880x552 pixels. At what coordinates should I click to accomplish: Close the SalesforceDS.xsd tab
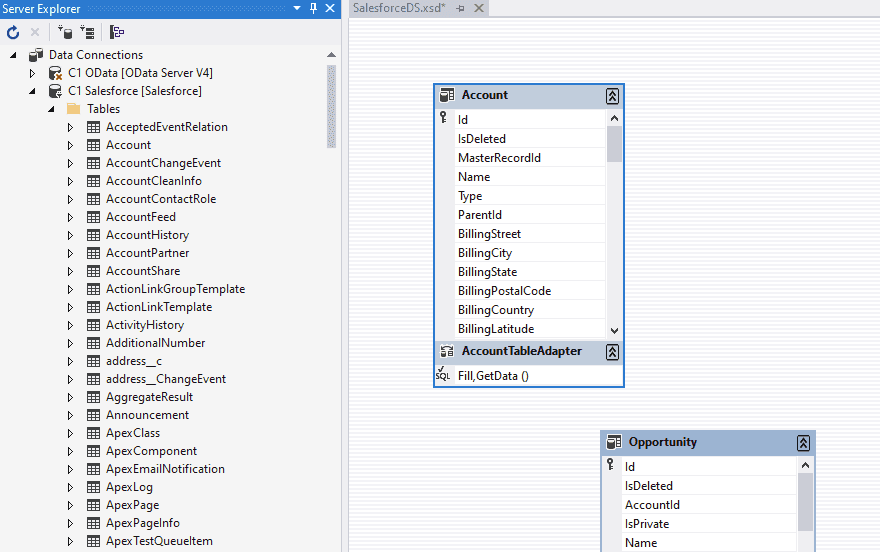click(x=479, y=8)
